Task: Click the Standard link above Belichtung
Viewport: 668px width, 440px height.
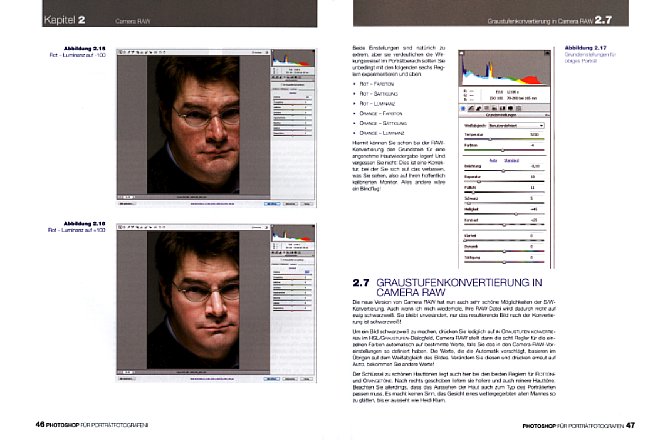Action: point(512,161)
